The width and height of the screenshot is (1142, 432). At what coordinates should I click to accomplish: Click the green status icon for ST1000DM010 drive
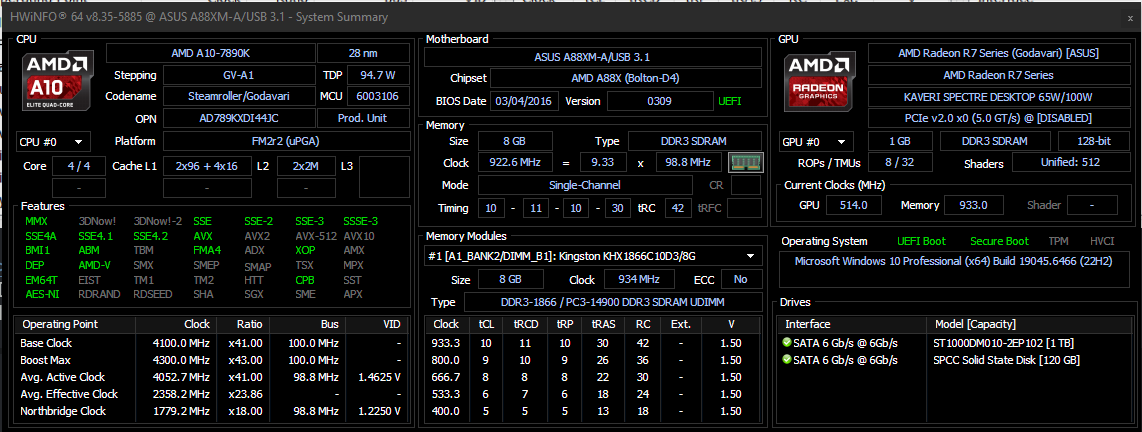tap(786, 342)
